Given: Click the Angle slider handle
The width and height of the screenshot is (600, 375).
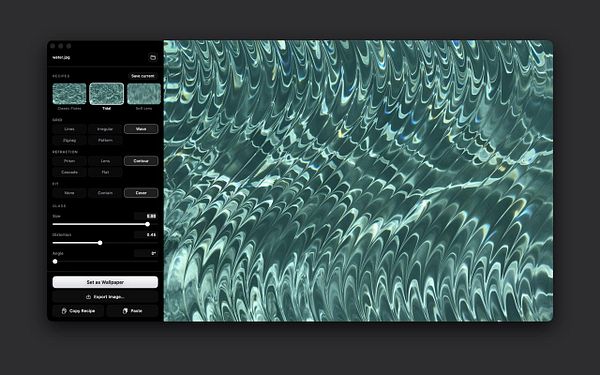Looking at the screenshot, I should [55, 262].
